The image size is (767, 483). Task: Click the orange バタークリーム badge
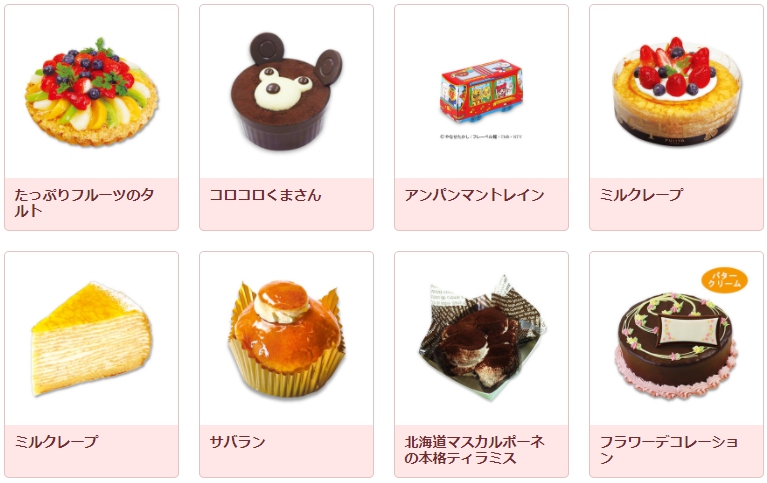724,280
